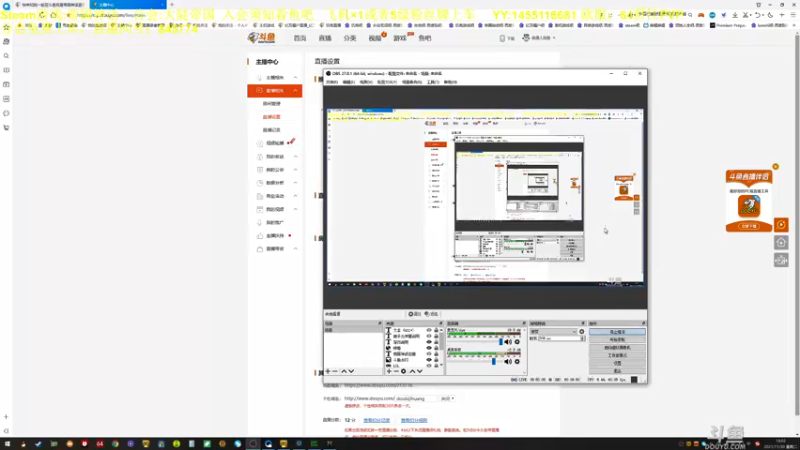Click the orange play icon on right edge

pos(781,225)
